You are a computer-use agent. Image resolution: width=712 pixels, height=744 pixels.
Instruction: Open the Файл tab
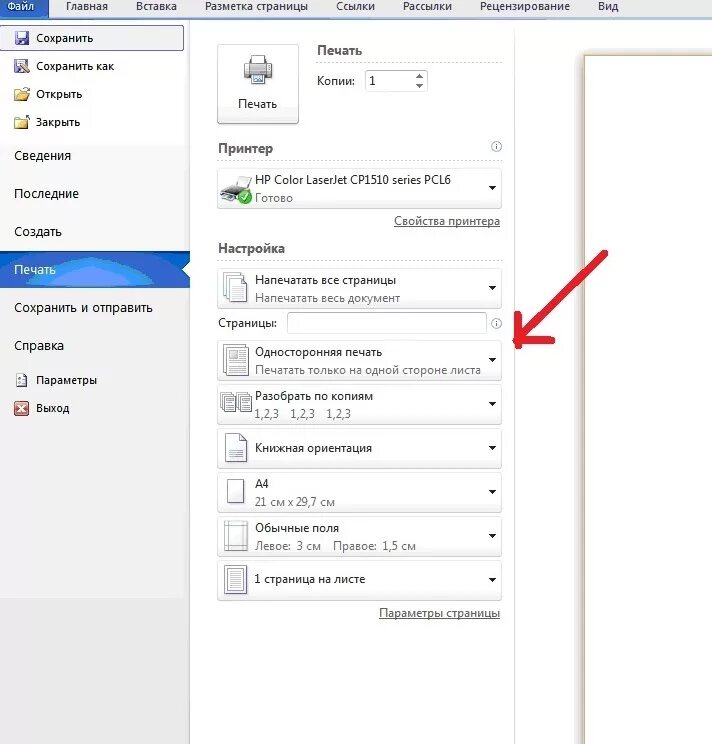click(23, 7)
